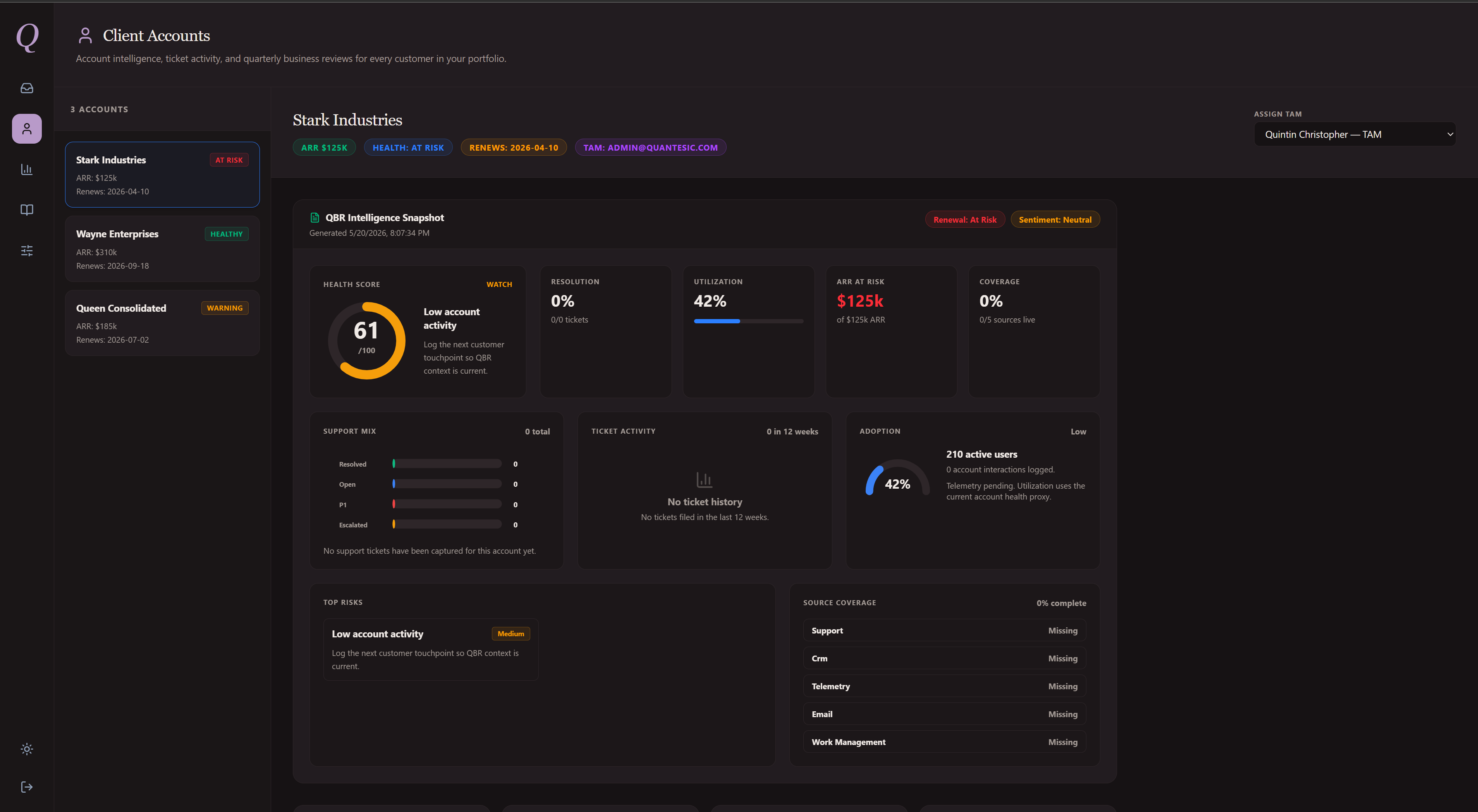Click the empty ticket history chart icon

tap(704, 479)
